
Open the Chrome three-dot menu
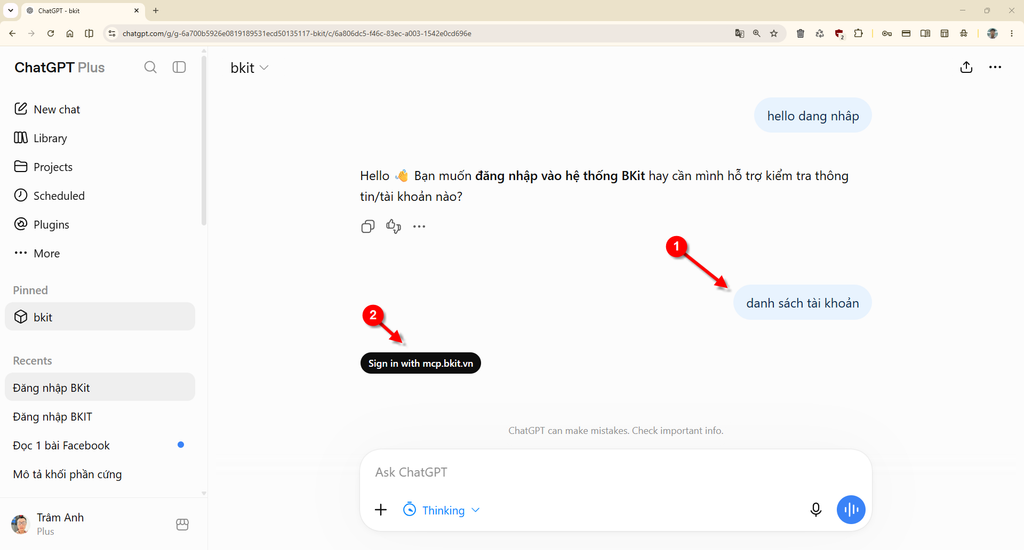(x=1012, y=33)
